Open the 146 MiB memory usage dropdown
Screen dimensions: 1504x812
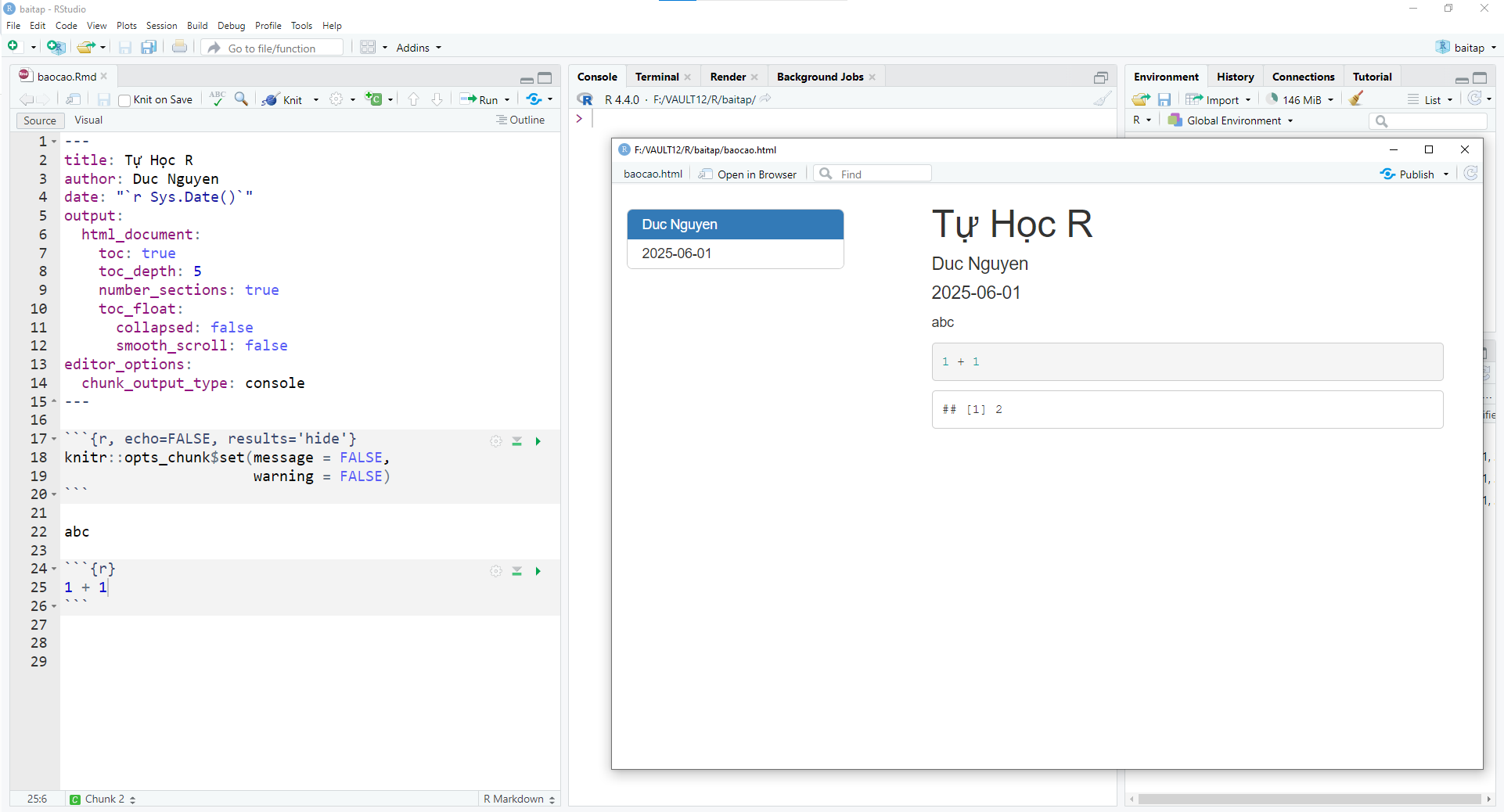point(1301,99)
